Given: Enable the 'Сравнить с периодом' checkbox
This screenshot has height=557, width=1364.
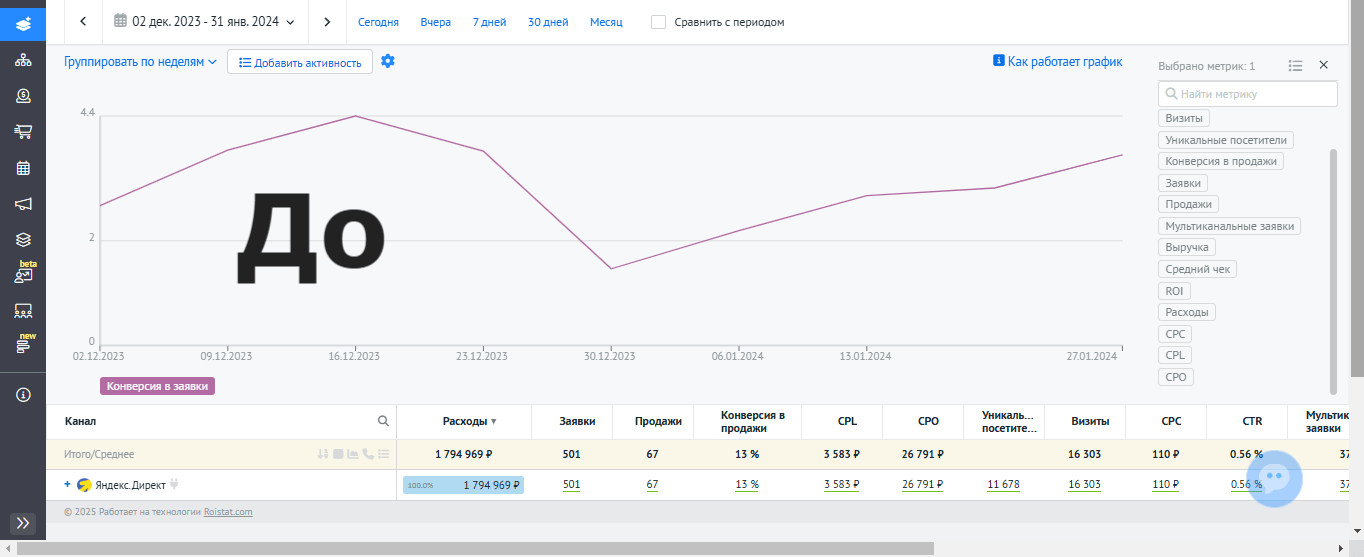Looking at the screenshot, I should tap(658, 22).
